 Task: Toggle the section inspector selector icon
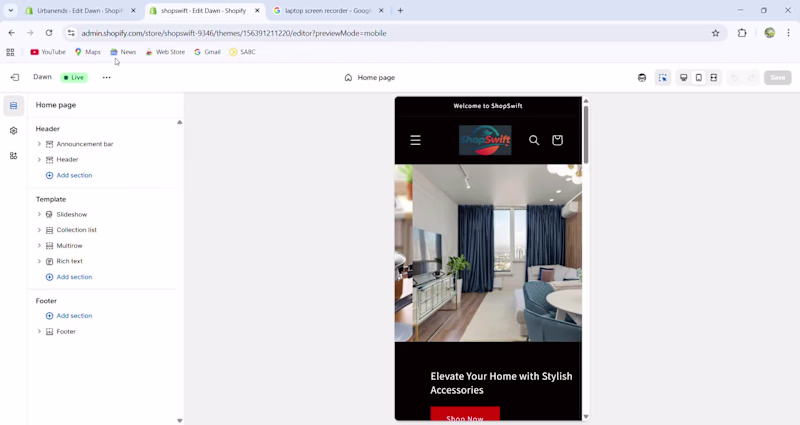tap(662, 78)
